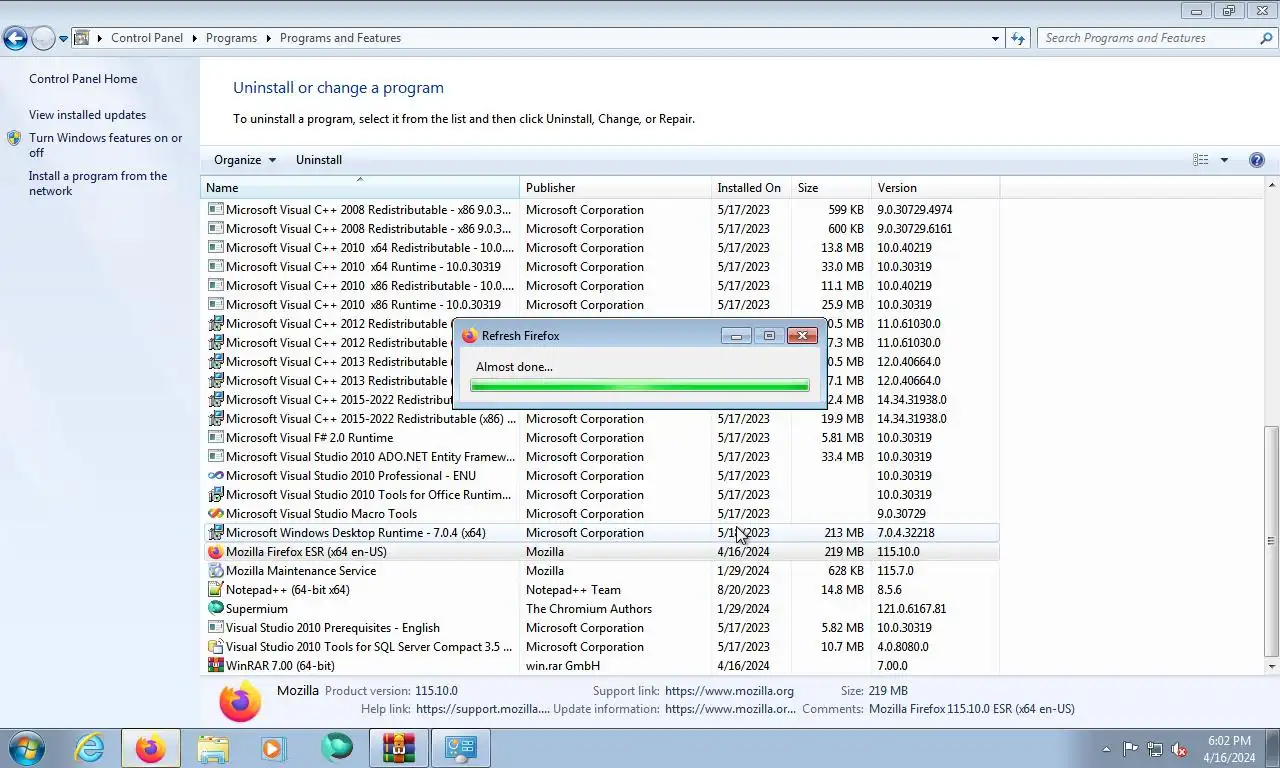Click the Refresh Firefox progress bar
Viewport: 1280px width, 768px height.
coord(640,385)
